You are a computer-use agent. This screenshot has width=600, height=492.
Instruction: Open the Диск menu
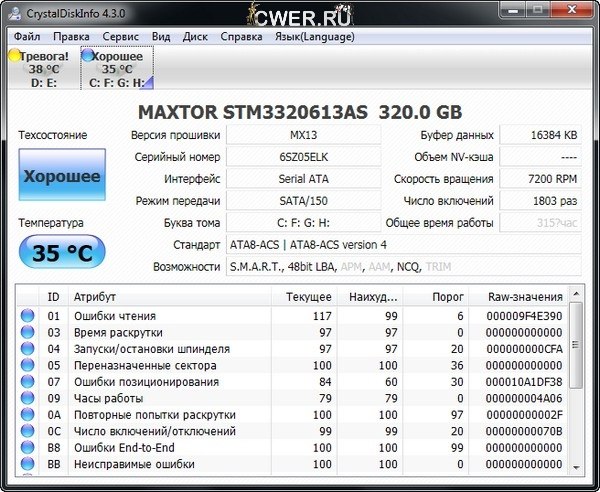195,36
